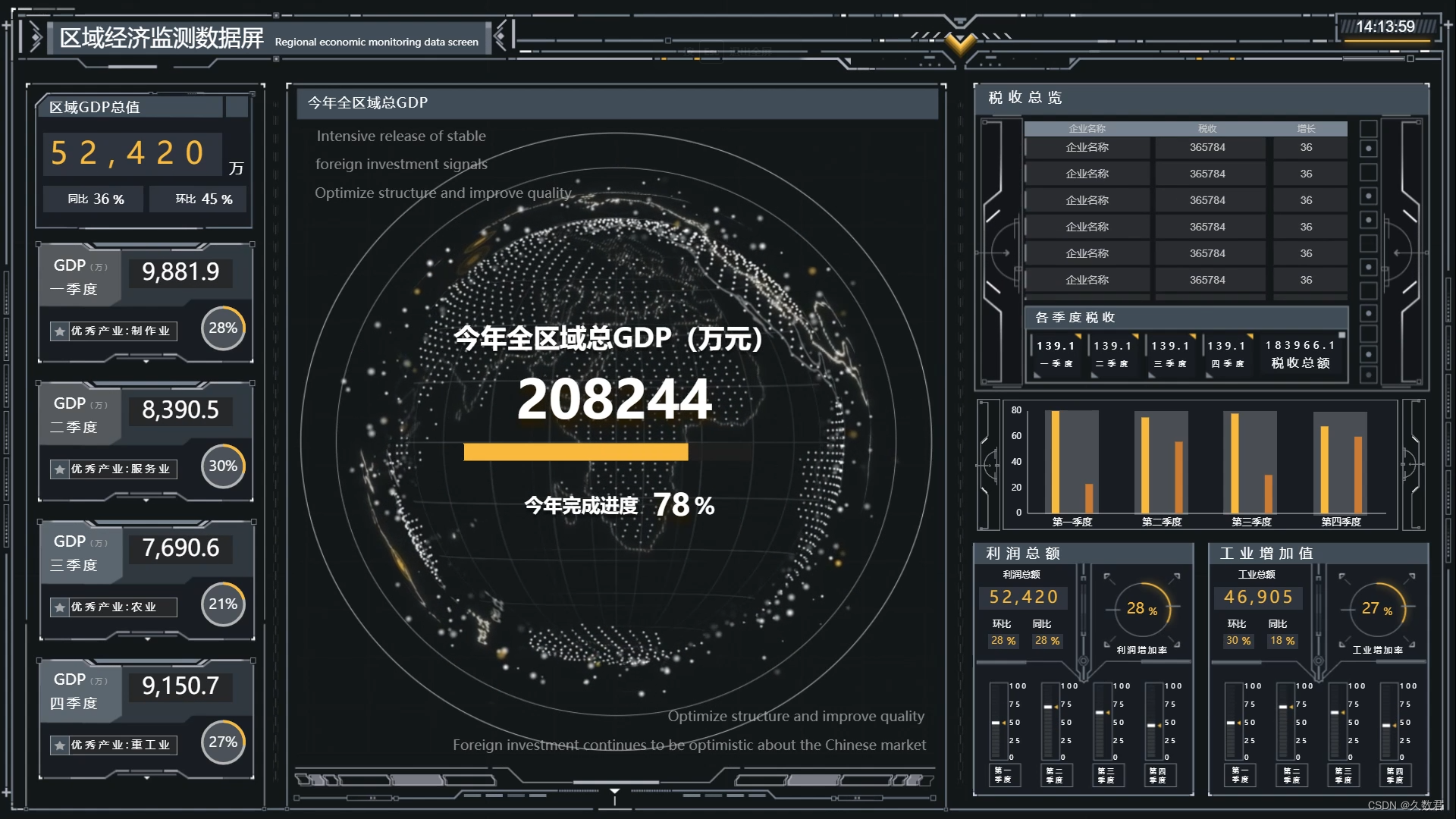The width and height of the screenshot is (1456, 819).
Task: Click the 利润总额 第二季度 slider handle
Action: pos(1048,707)
